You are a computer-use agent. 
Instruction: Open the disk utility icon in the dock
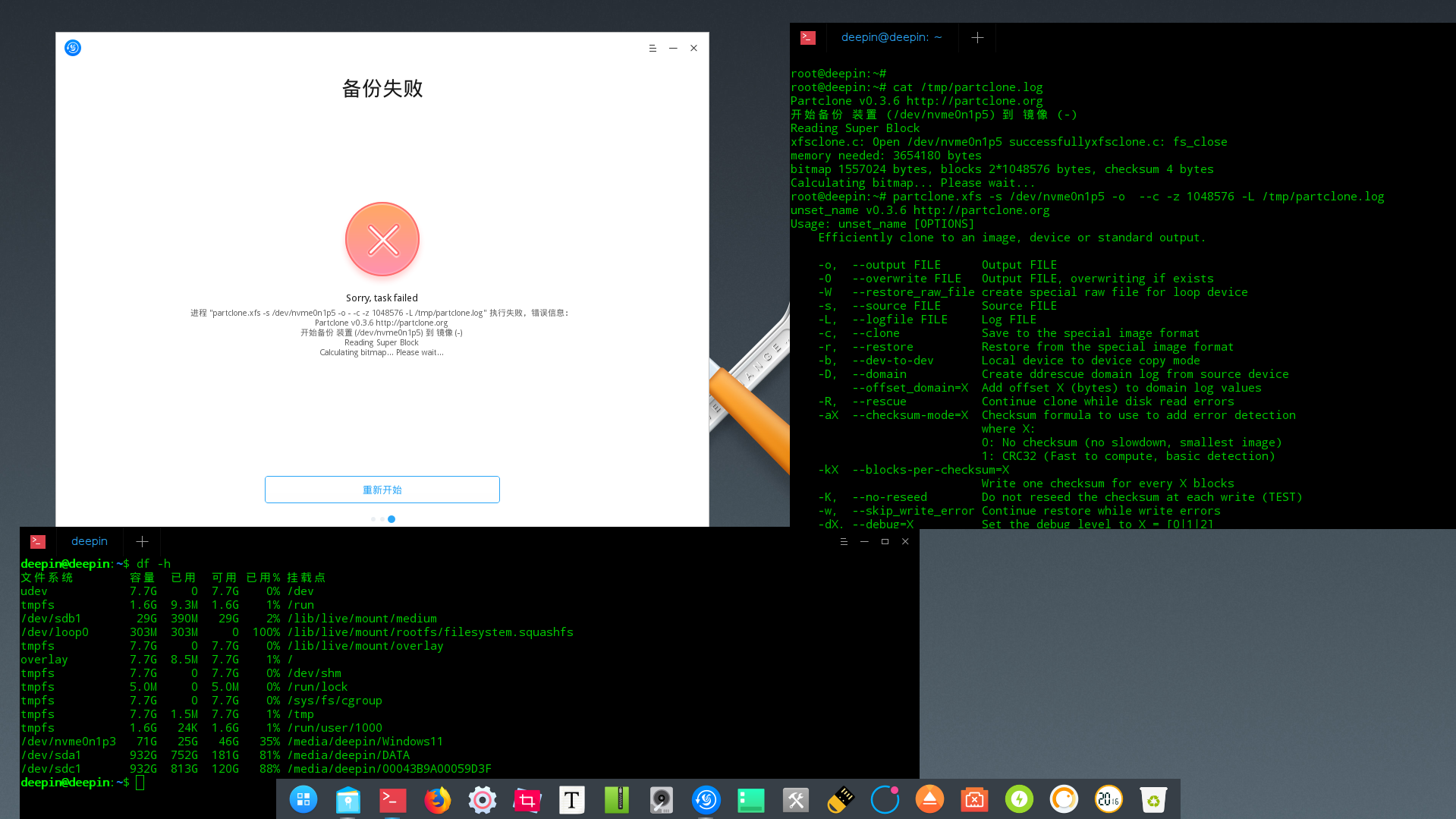[661, 799]
